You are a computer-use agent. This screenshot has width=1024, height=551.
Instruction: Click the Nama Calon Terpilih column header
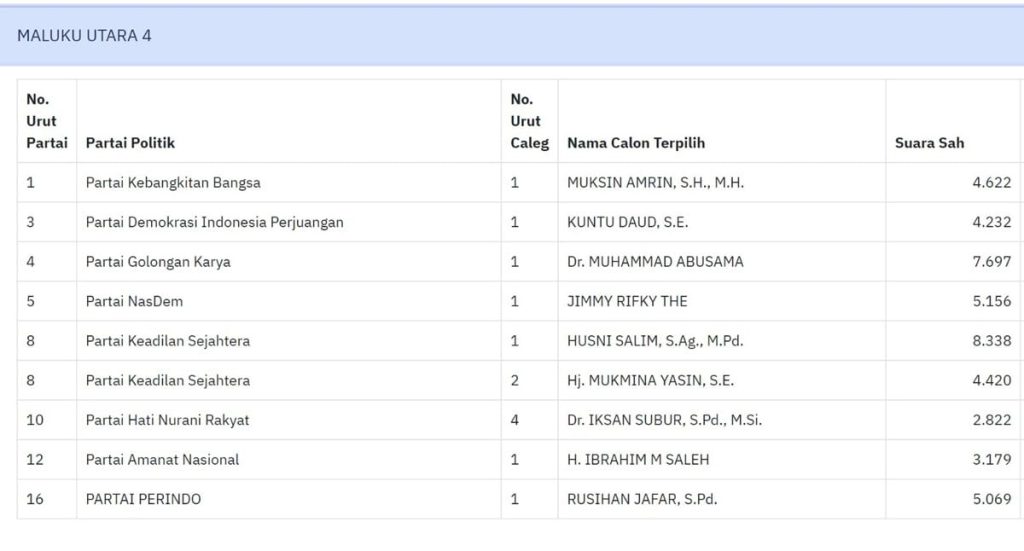click(635, 143)
